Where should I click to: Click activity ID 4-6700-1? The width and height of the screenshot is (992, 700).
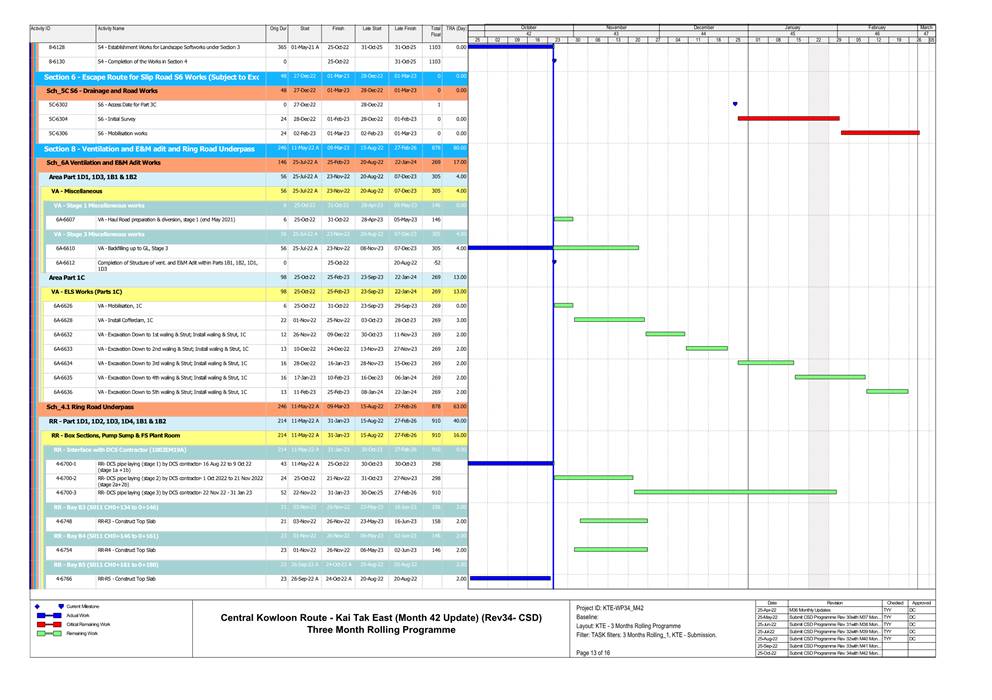[x=66, y=464]
